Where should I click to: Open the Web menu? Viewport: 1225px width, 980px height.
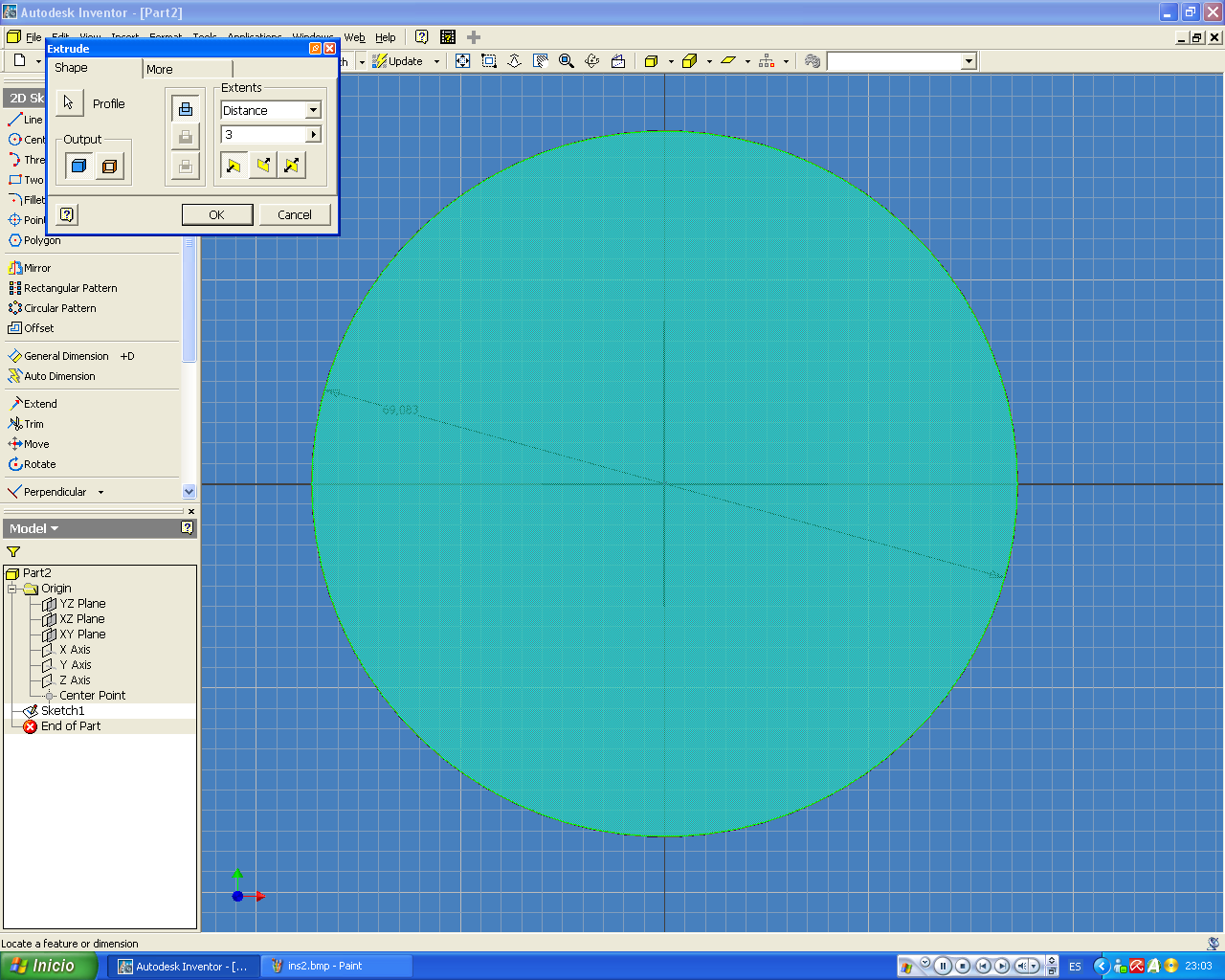coord(354,37)
